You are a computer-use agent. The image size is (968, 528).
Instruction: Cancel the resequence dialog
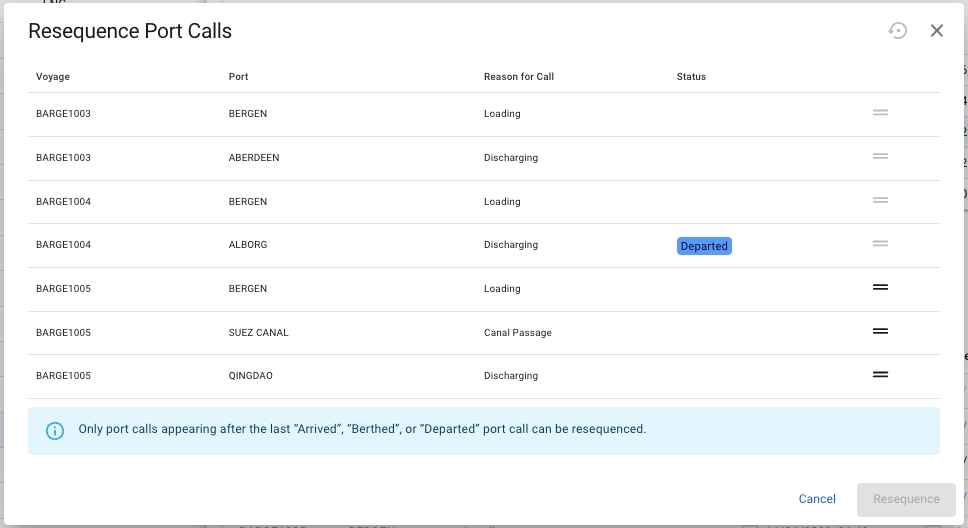tap(817, 499)
